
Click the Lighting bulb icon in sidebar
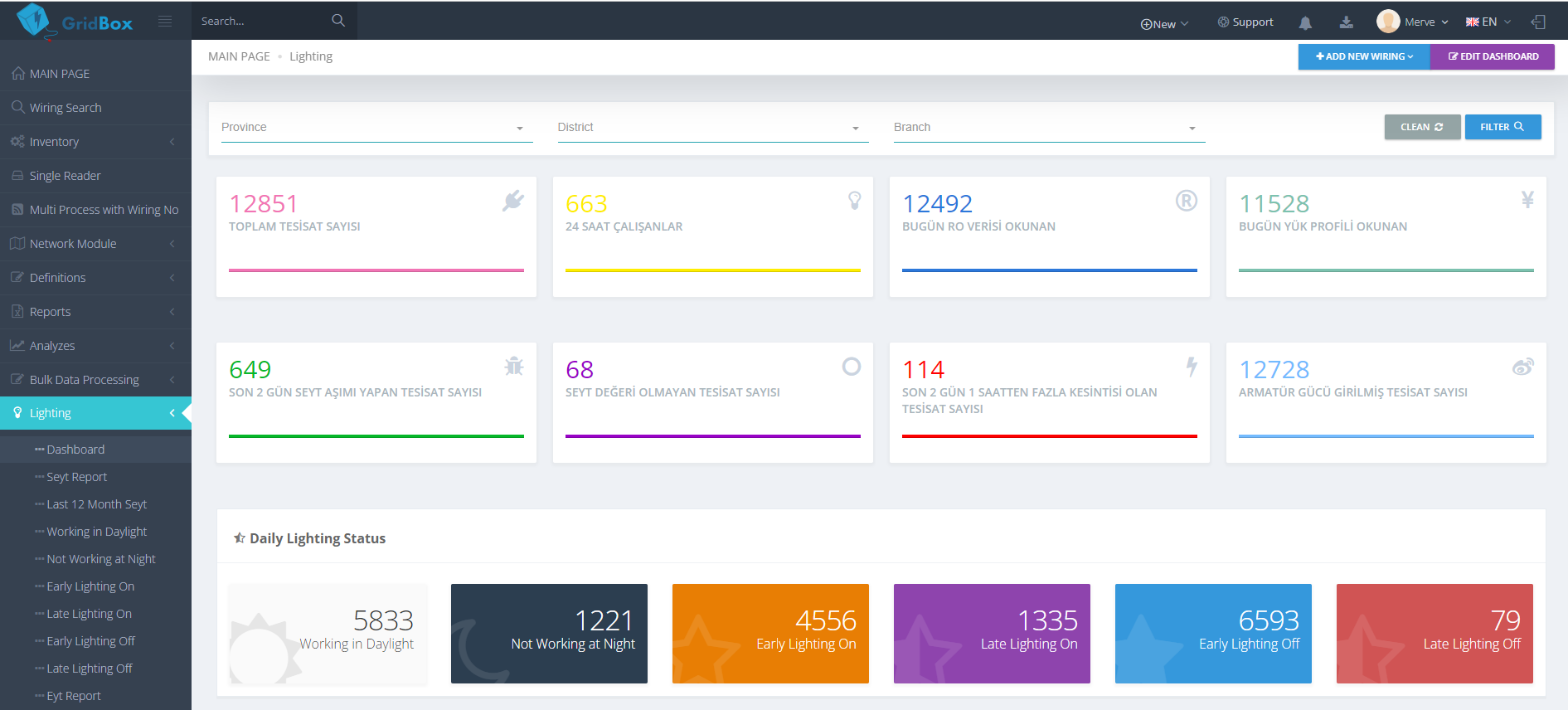tap(18, 413)
